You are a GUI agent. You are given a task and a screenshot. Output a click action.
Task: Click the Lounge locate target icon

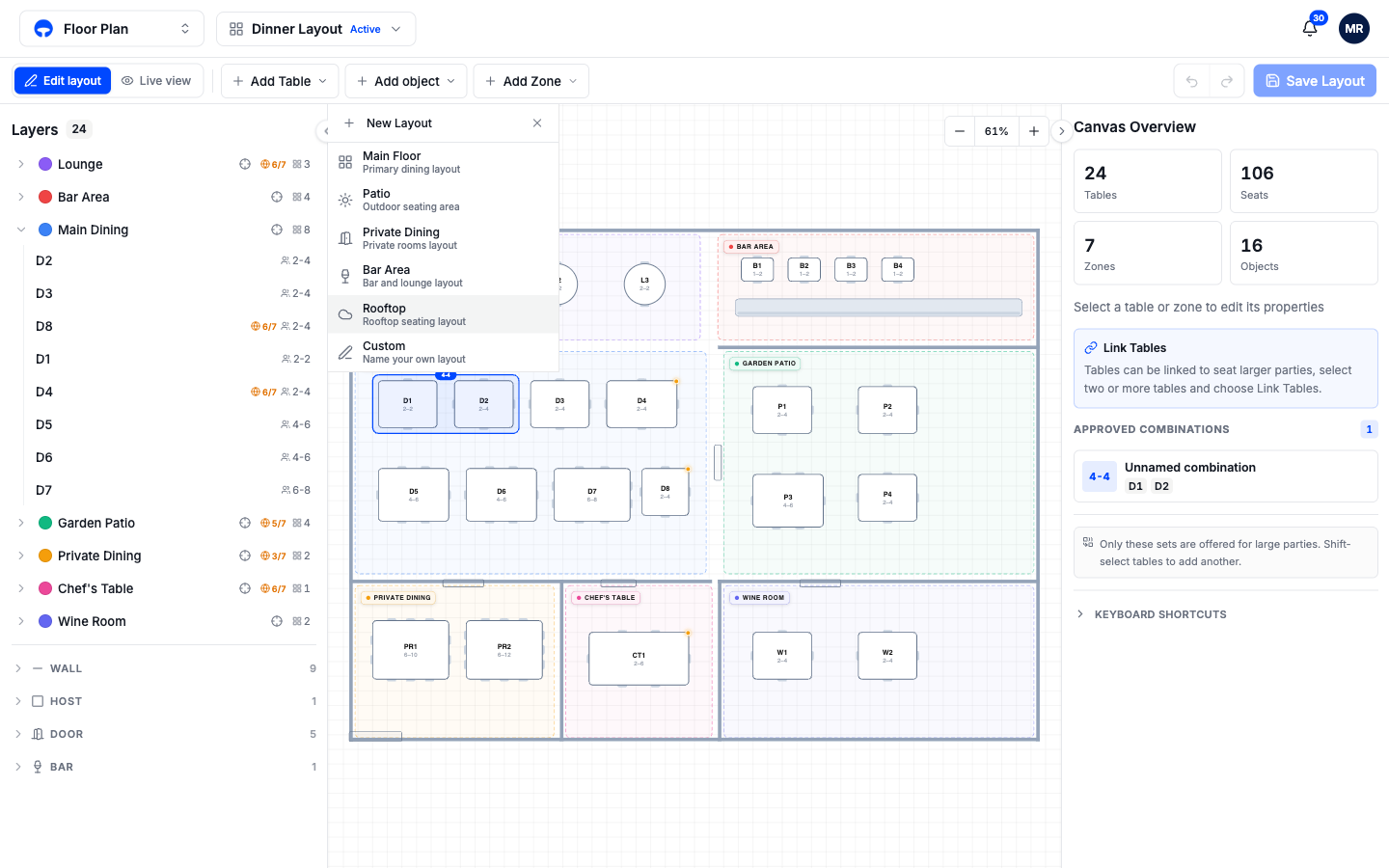pyautogui.click(x=245, y=164)
